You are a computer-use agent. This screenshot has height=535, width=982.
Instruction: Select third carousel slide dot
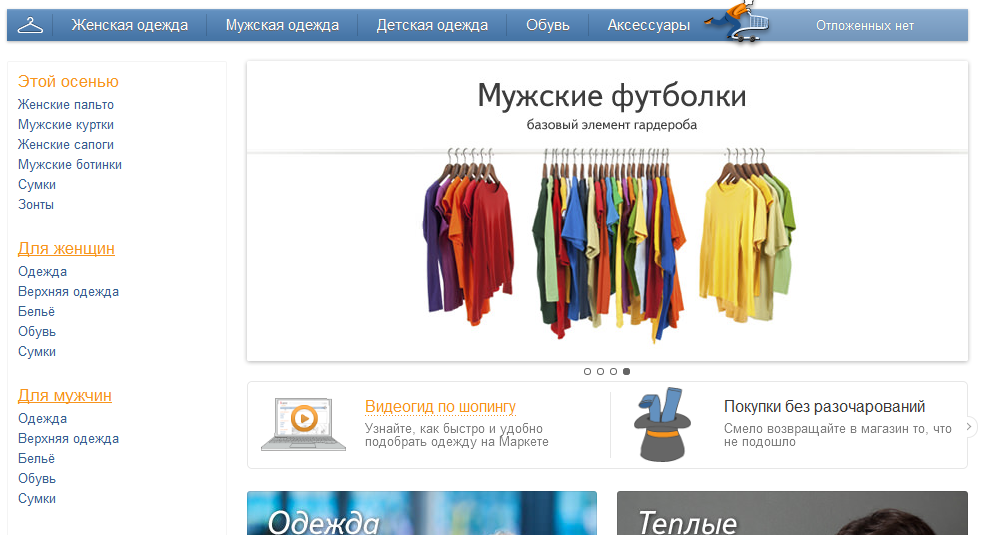(x=614, y=371)
